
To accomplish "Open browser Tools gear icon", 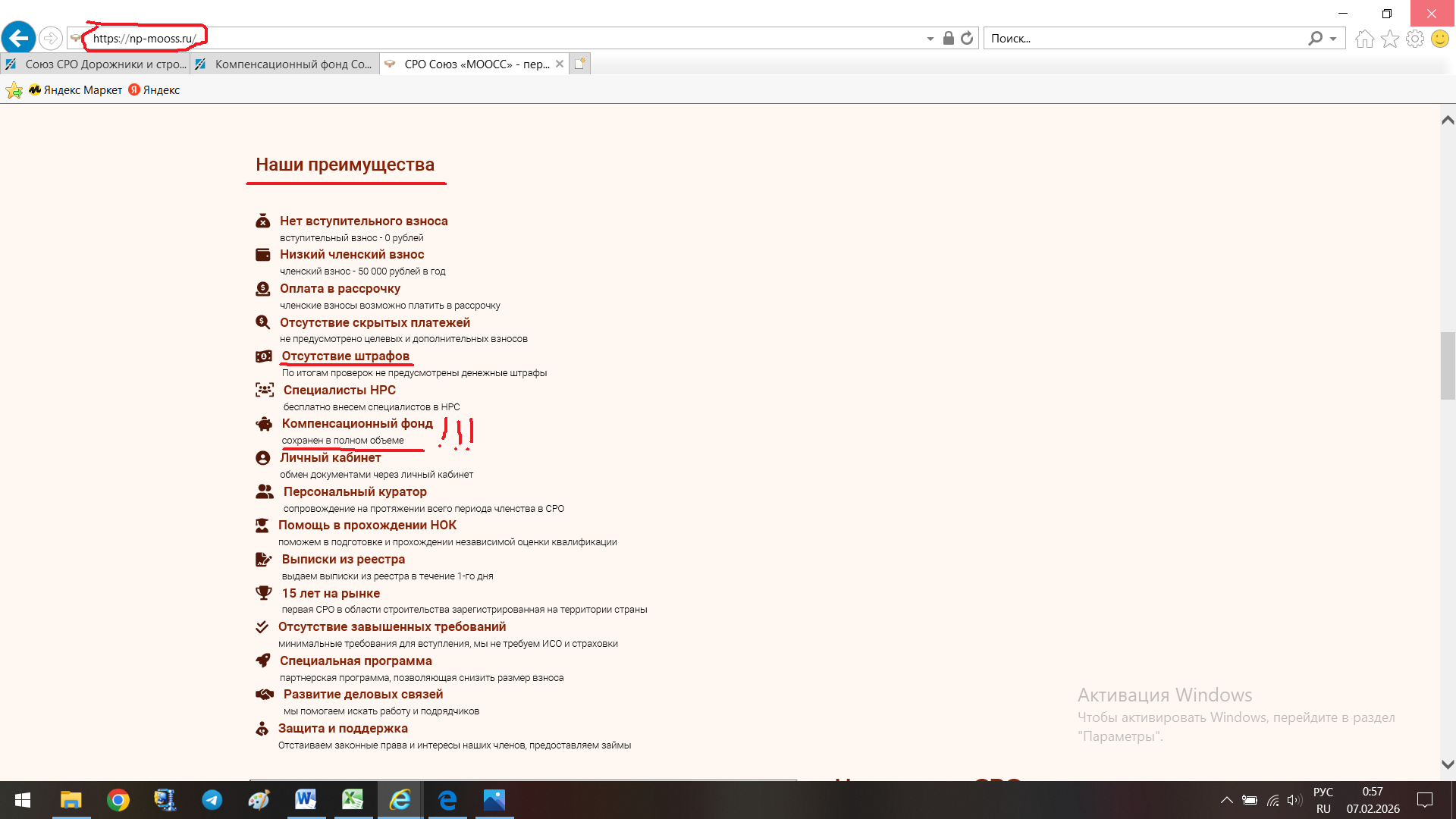I will [x=1414, y=39].
